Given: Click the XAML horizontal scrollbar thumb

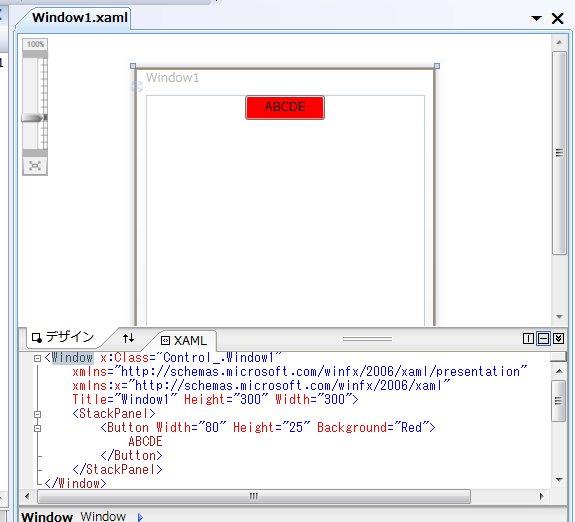Looking at the screenshot, I should click(254, 497).
